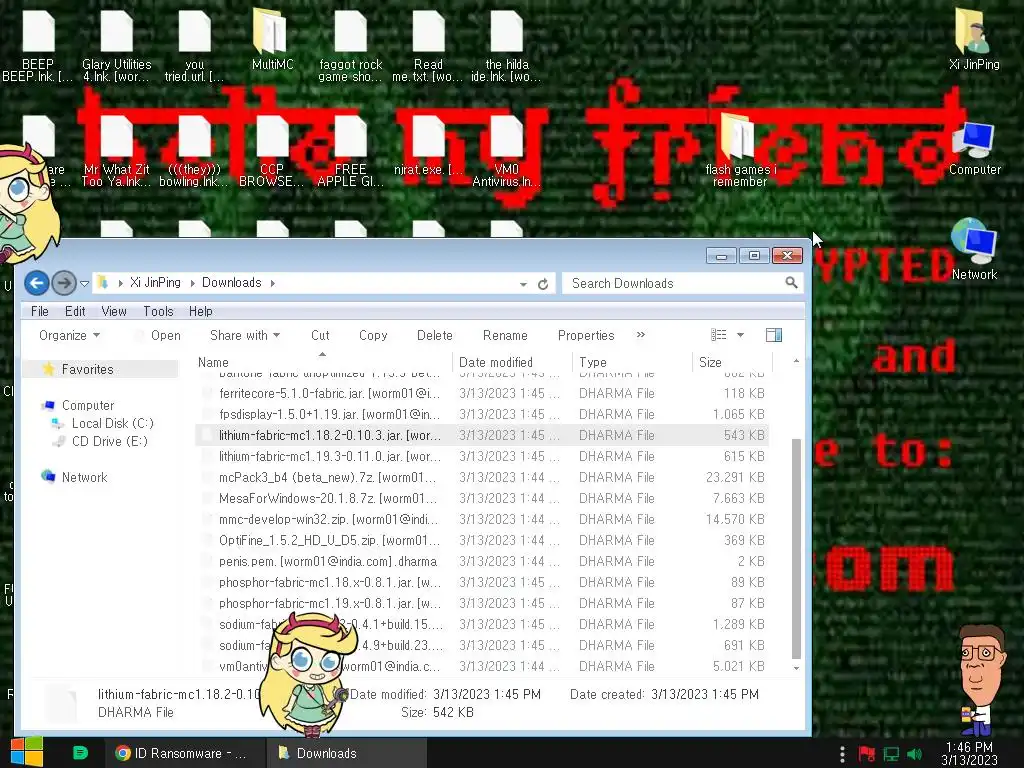Select phosphor-fabric-mc1.19.x-0.8.1.jar file
The image size is (1024, 768).
point(482,603)
